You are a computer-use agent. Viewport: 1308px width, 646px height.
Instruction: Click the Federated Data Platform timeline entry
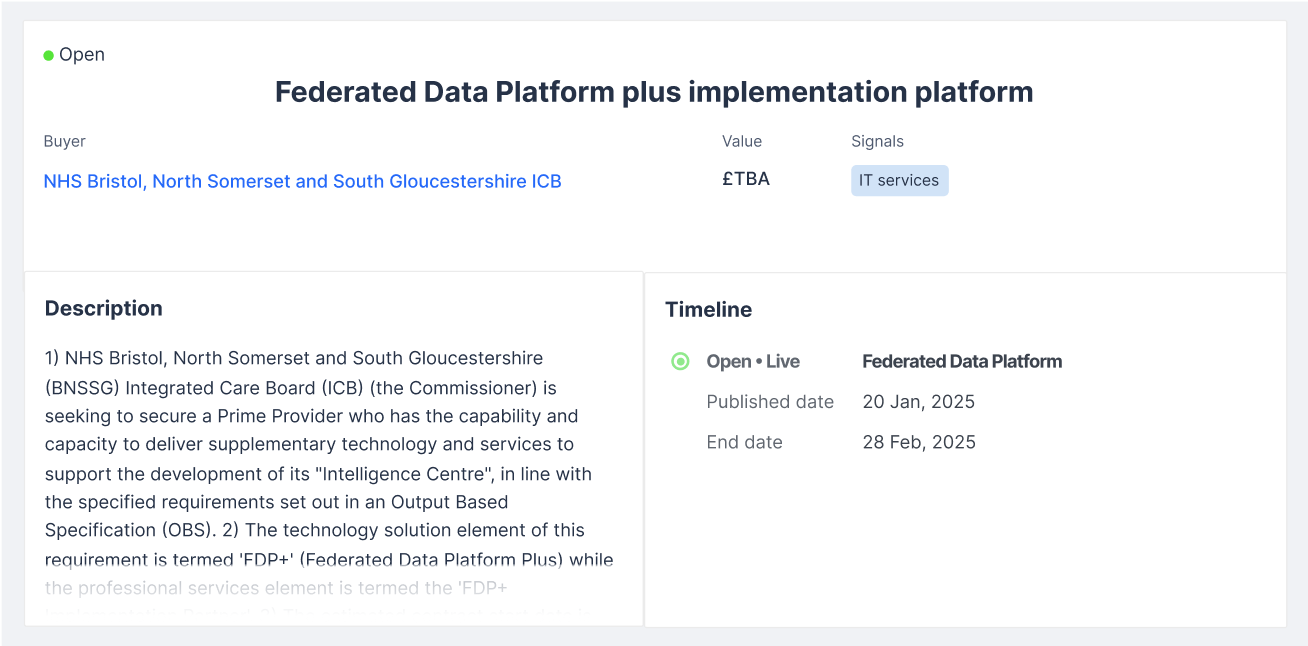click(x=962, y=362)
